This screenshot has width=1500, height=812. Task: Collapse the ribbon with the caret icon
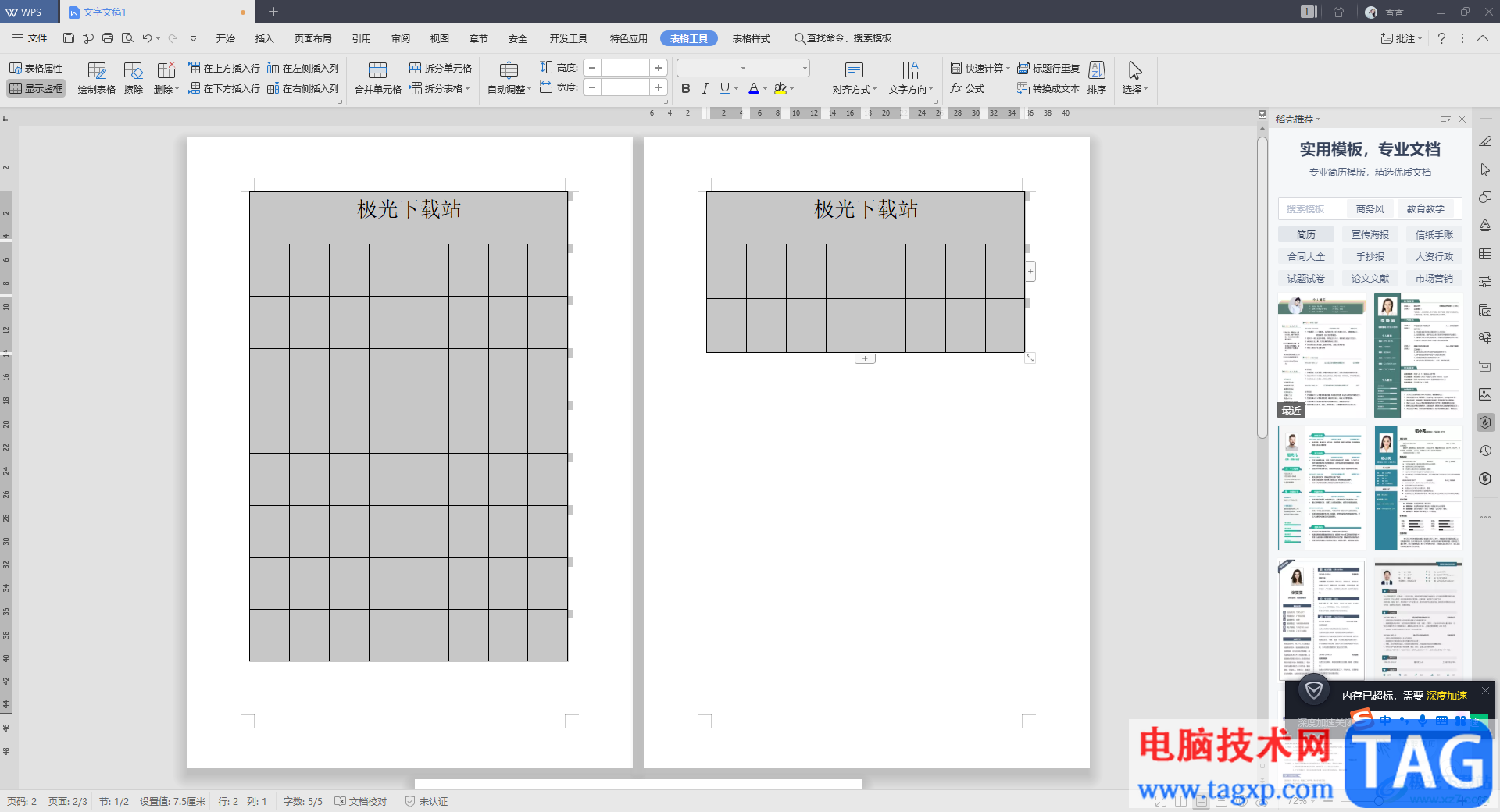click(1482, 38)
